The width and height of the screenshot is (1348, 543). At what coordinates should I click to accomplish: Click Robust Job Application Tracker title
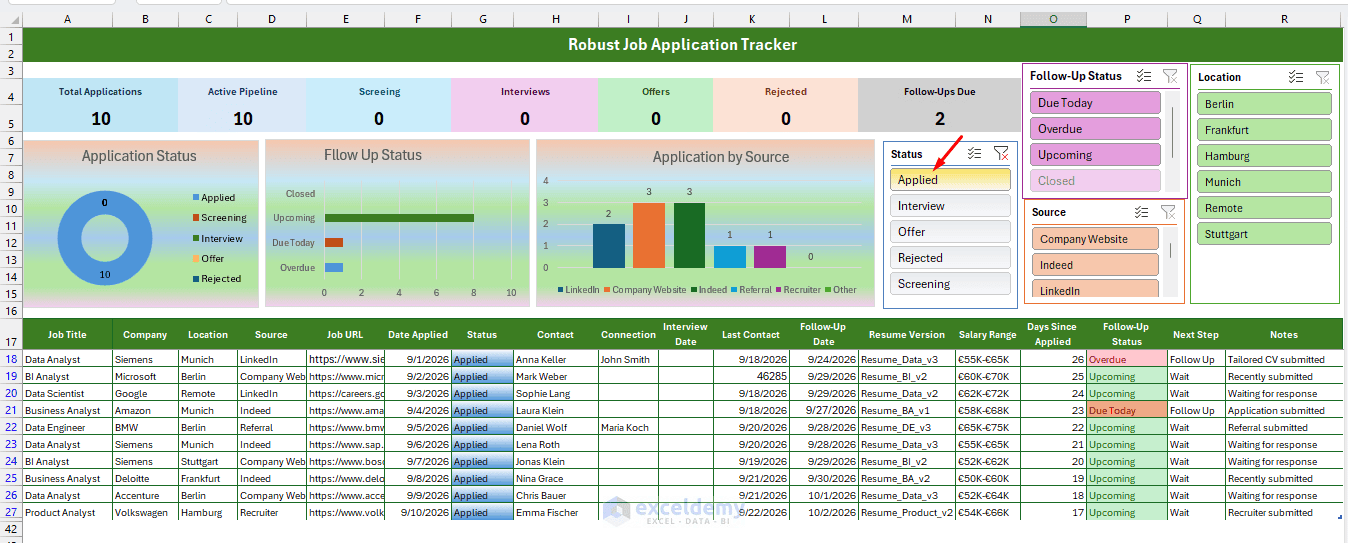click(682, 44)
